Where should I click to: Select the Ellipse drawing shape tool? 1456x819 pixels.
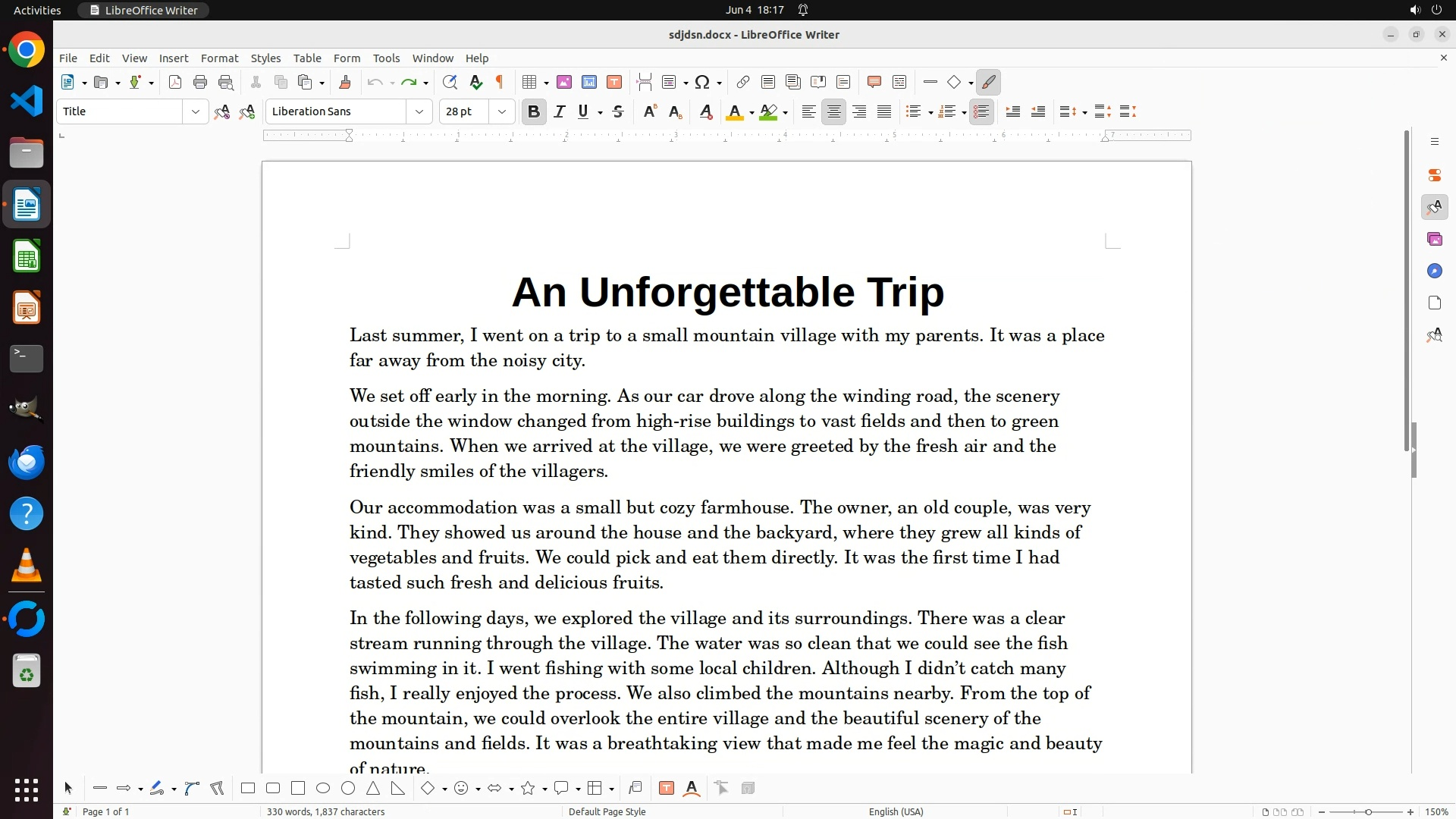coord(323,789)
